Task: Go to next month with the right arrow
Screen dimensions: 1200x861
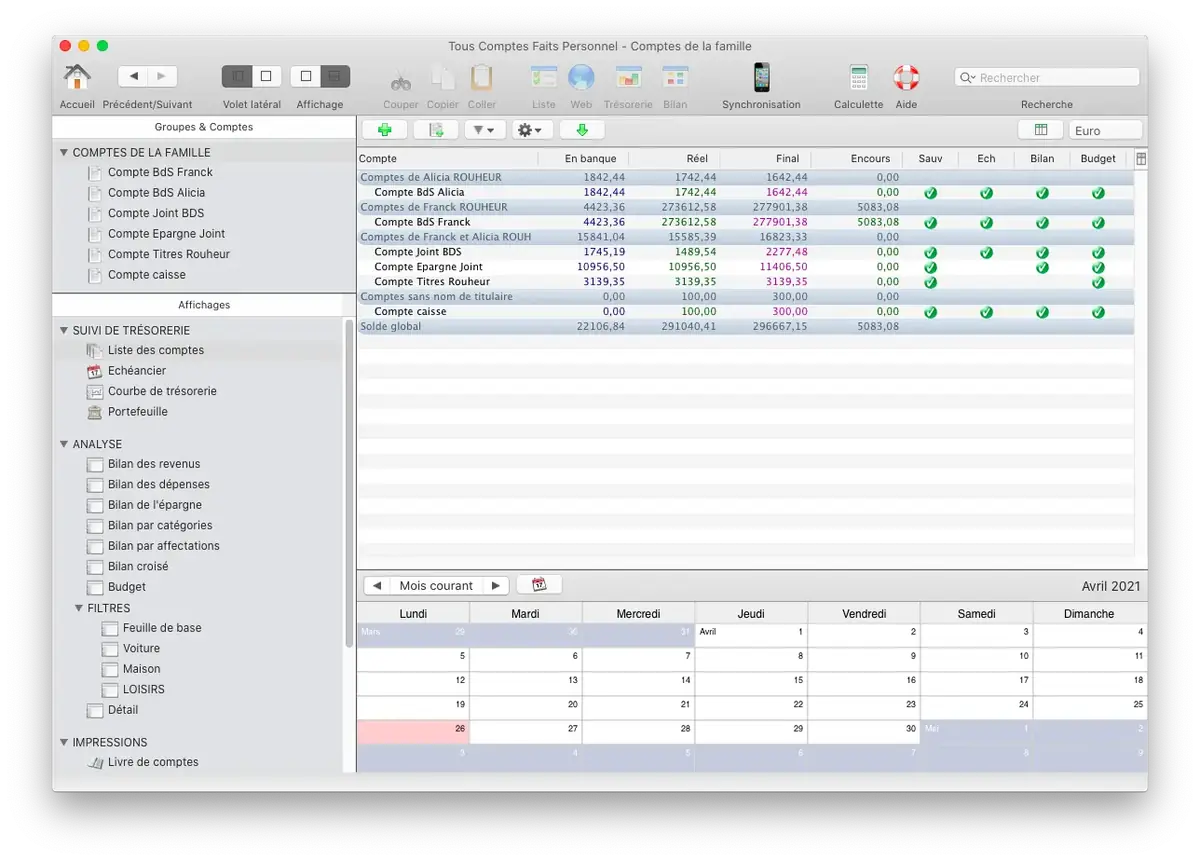Action: [x=496, y=585]
